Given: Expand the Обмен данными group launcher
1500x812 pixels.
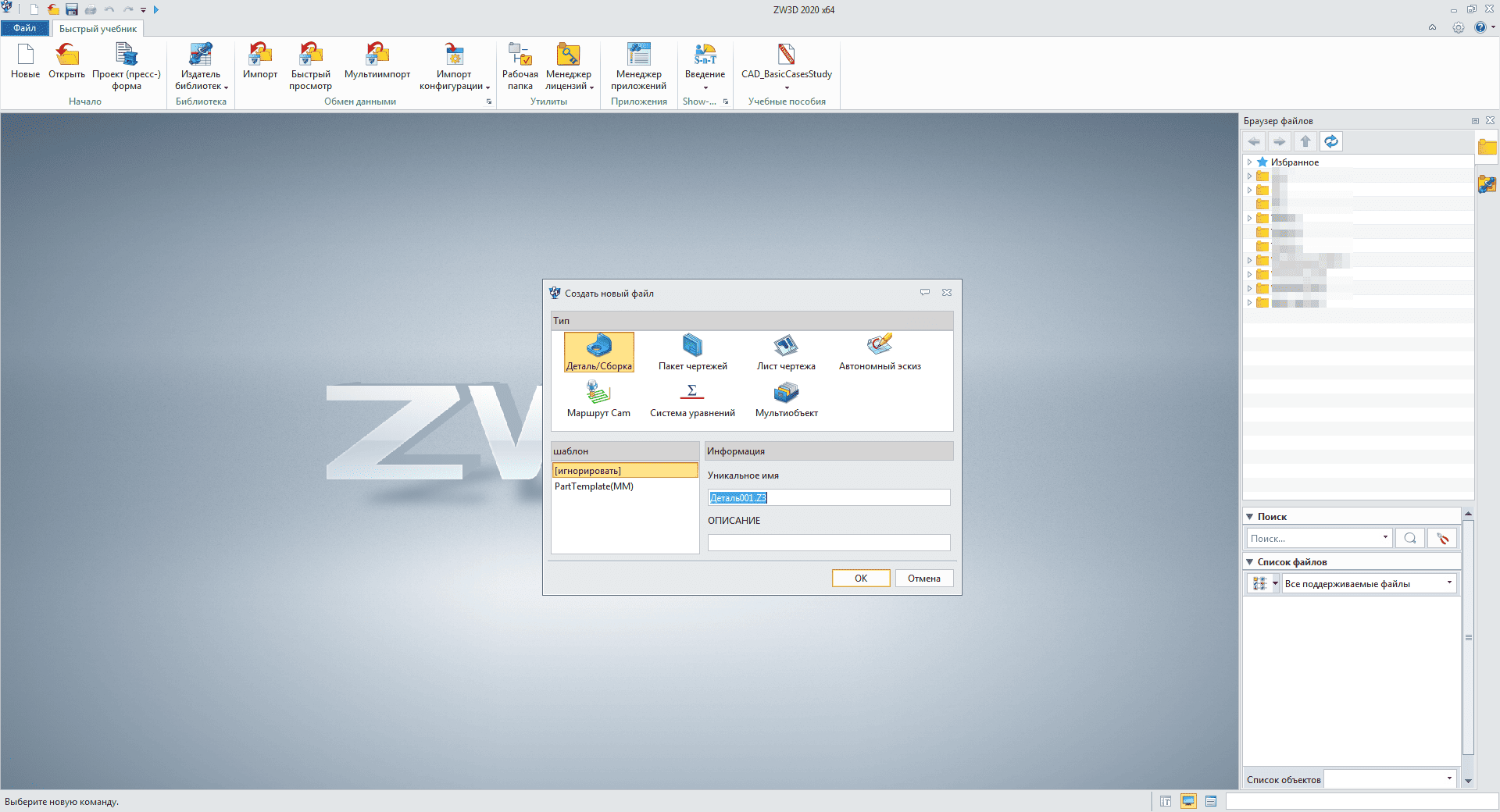Looking at the screenshot, I should click(489, 101).
